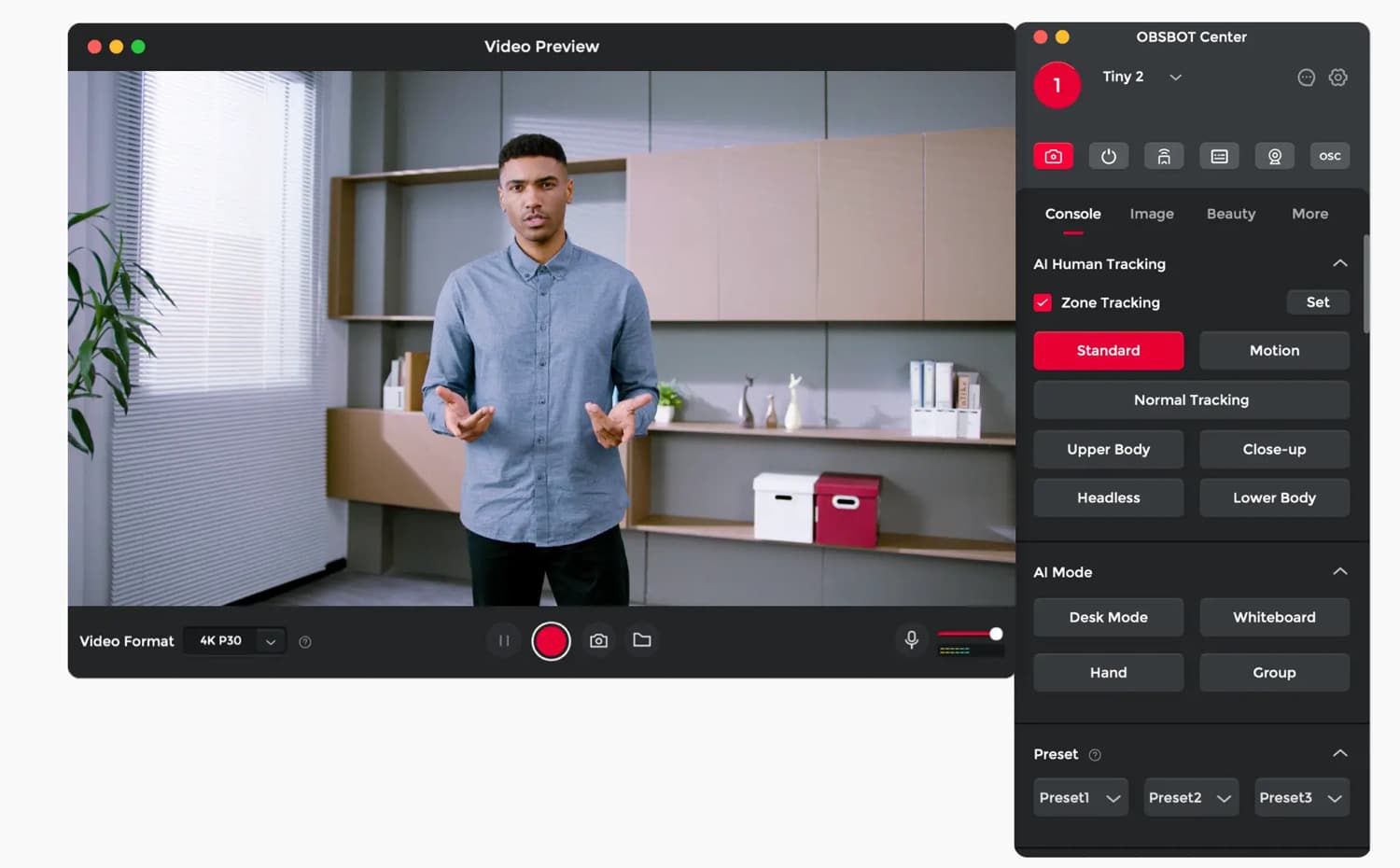This screenshot has height=868, width=1400.
Task: Open the Video Format 4K P30 dropdown
Action: (x=235, y=641)
